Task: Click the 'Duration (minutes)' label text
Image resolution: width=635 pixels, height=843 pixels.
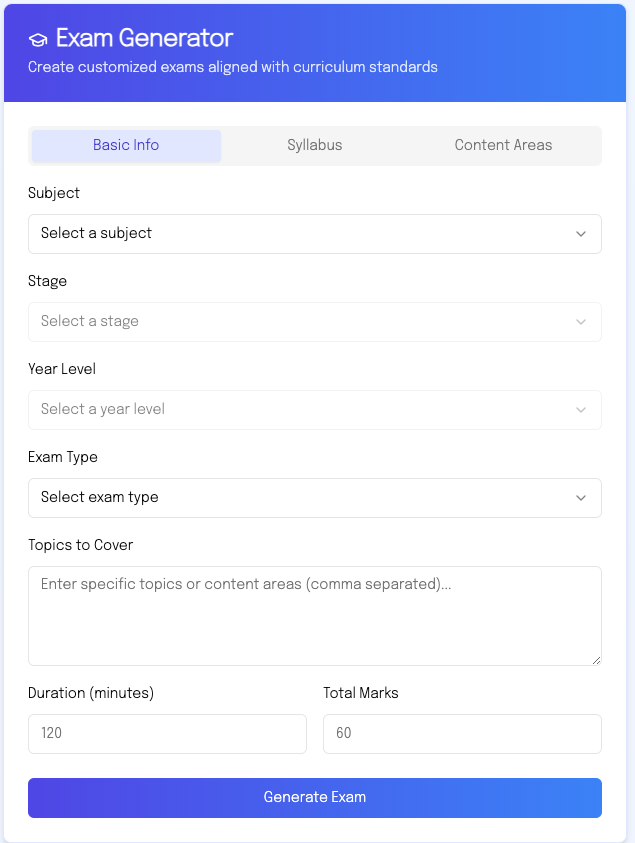Action: click(91, 693)
